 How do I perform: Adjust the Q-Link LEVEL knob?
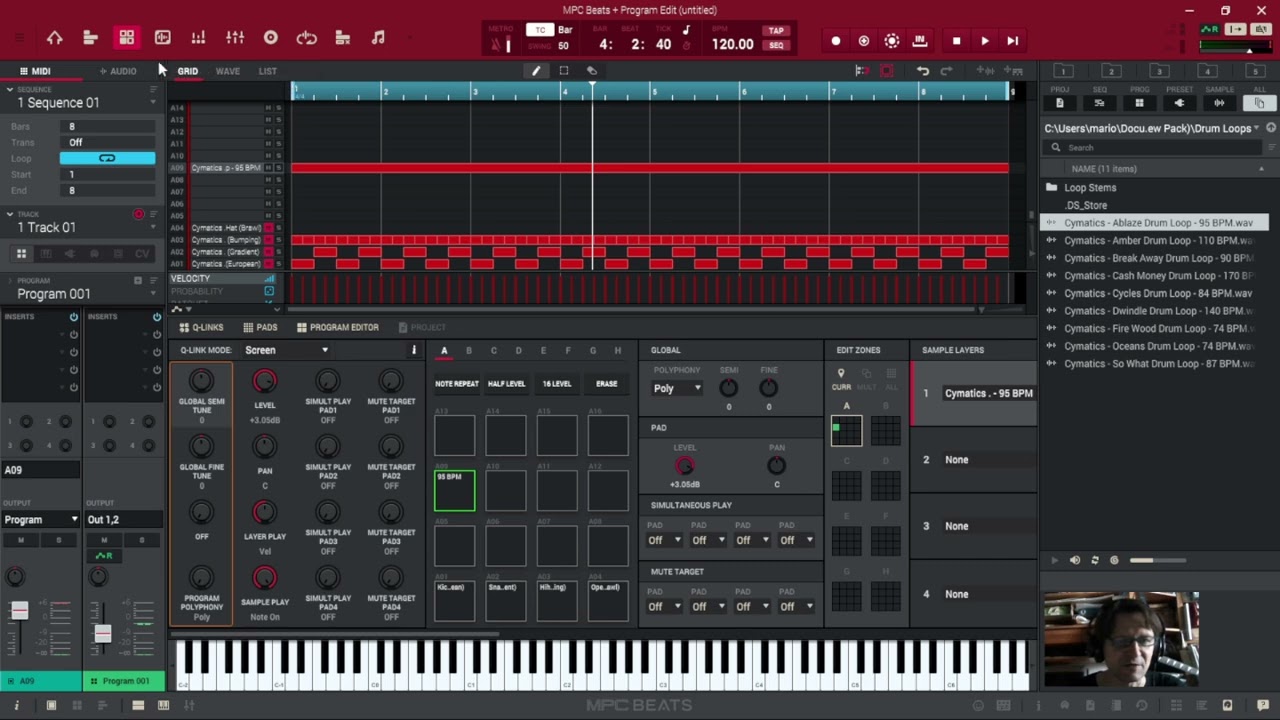tap(264, 381)
